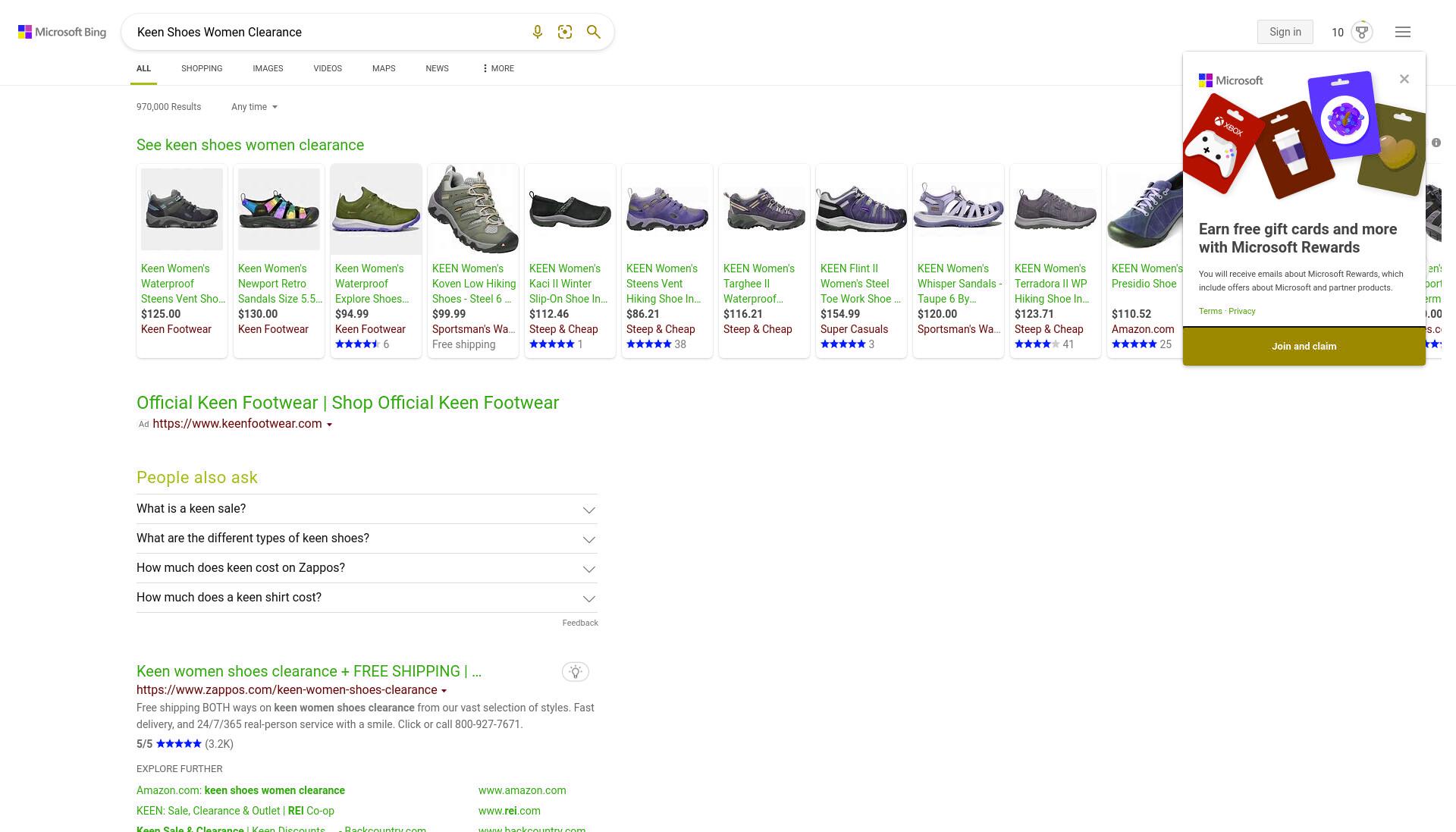This screenshot has width=1456, height=832.
Task: Open Privacy link in Rewards popup
Action: click(x=1241, y=311)
